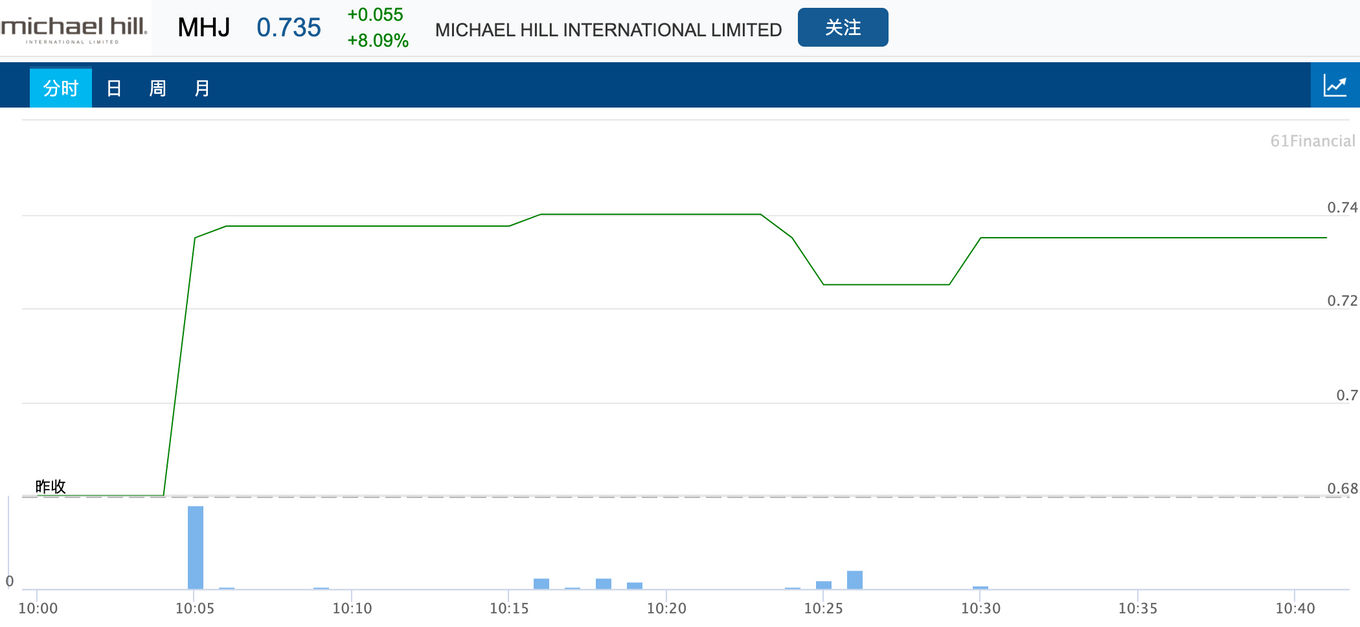Click the 0.74 price axis label

pos(1342,208)
